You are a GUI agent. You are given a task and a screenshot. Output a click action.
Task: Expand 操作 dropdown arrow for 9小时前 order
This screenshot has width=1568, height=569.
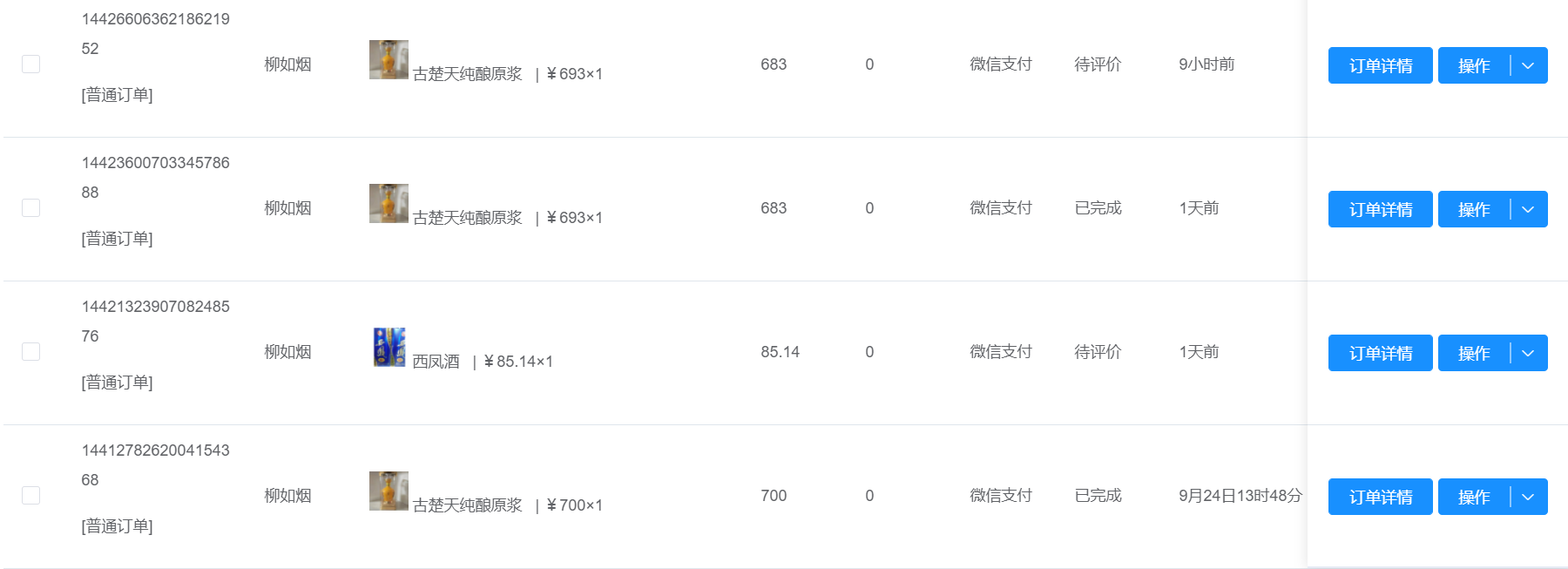tap(1529, 65)
